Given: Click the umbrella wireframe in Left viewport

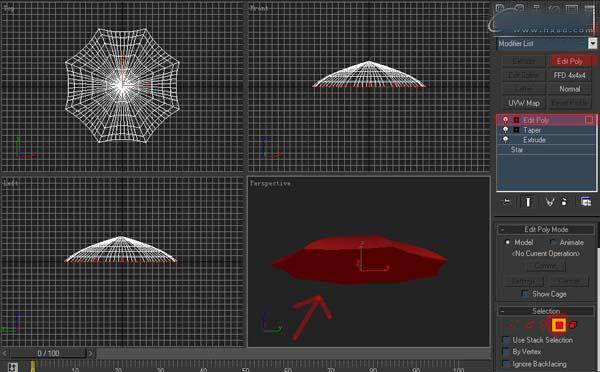Looking at the screenshot, I should click(x=121, y=250).
